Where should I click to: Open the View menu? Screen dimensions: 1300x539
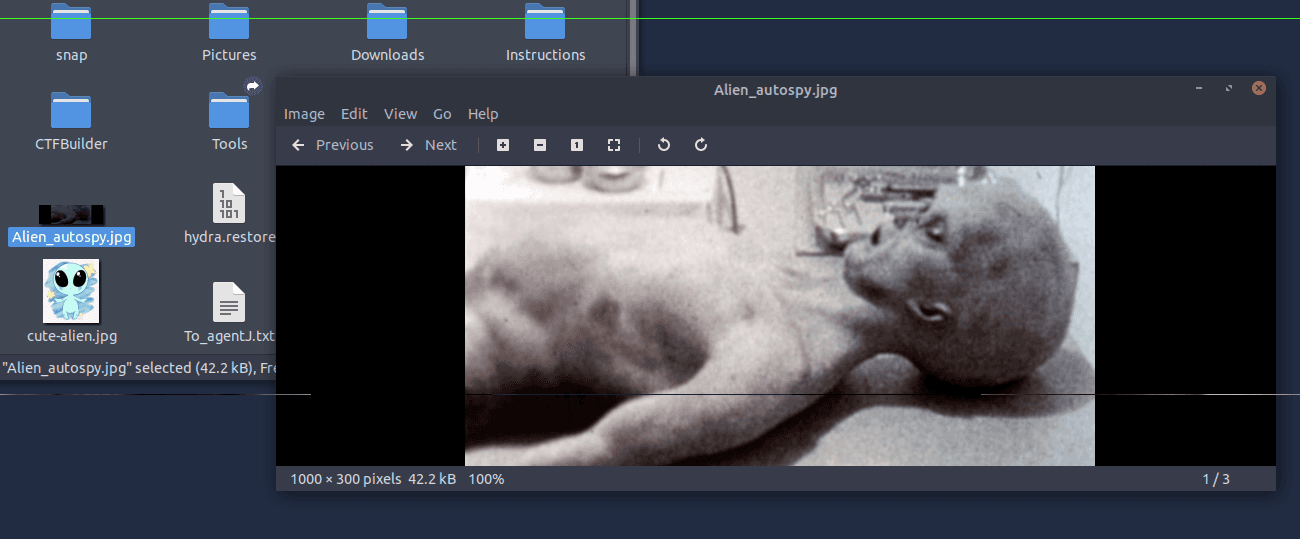(400, 114)
